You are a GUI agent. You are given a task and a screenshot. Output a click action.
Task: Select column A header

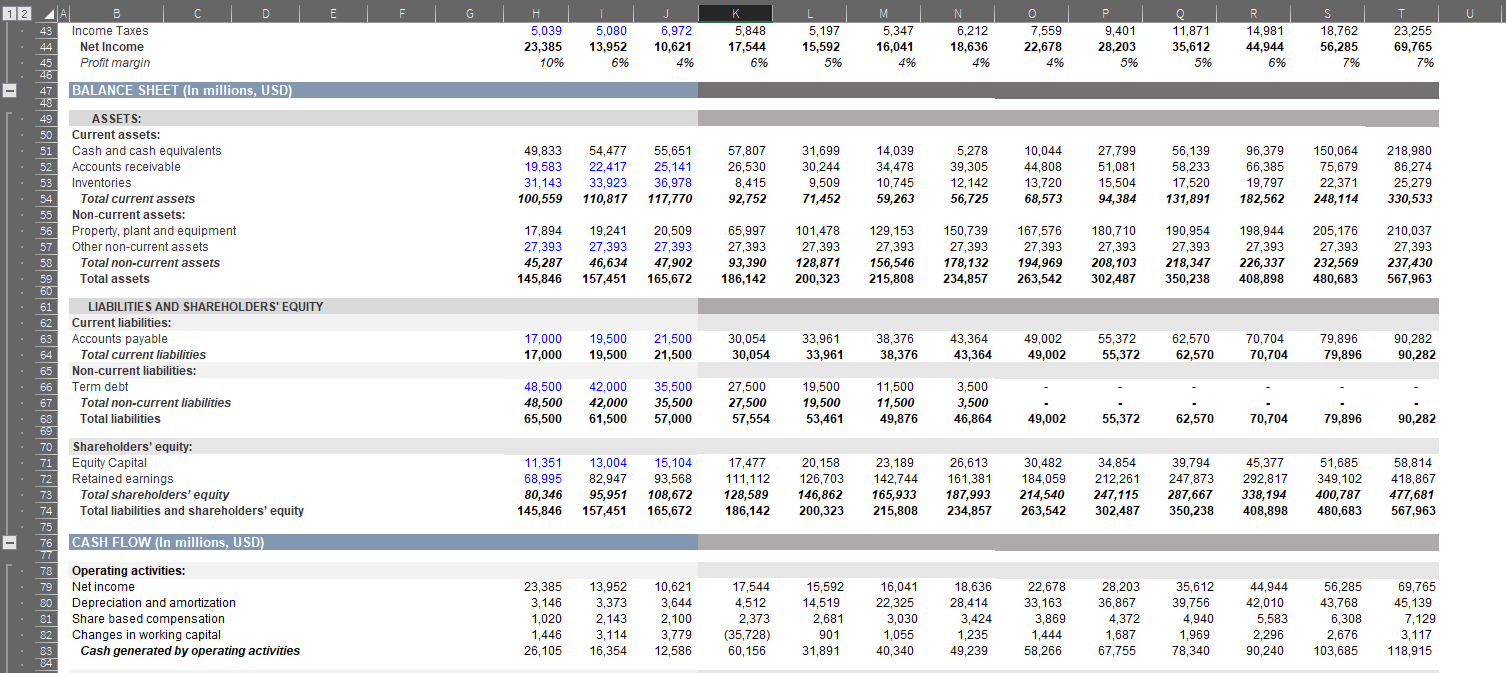tap(64, 12)
